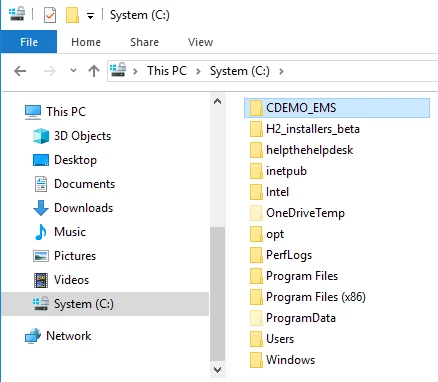Screen dimensions: 438x382
Task: Select the Intel folder name
Action: (x=277, y=192)
